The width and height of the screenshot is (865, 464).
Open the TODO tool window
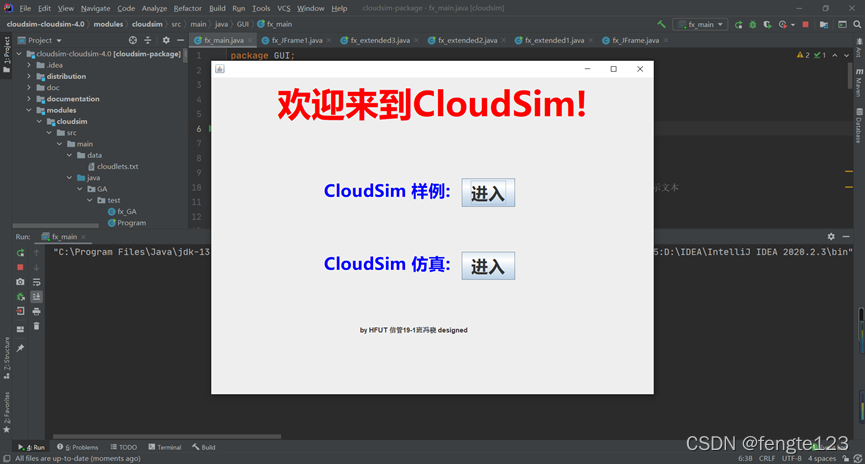(x=124, y=447)
